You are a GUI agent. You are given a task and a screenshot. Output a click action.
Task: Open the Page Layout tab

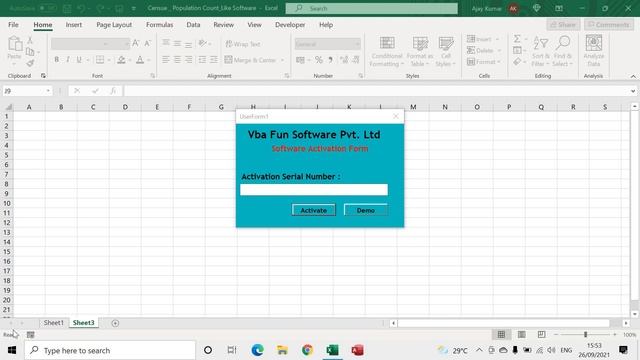click(114, 25)
